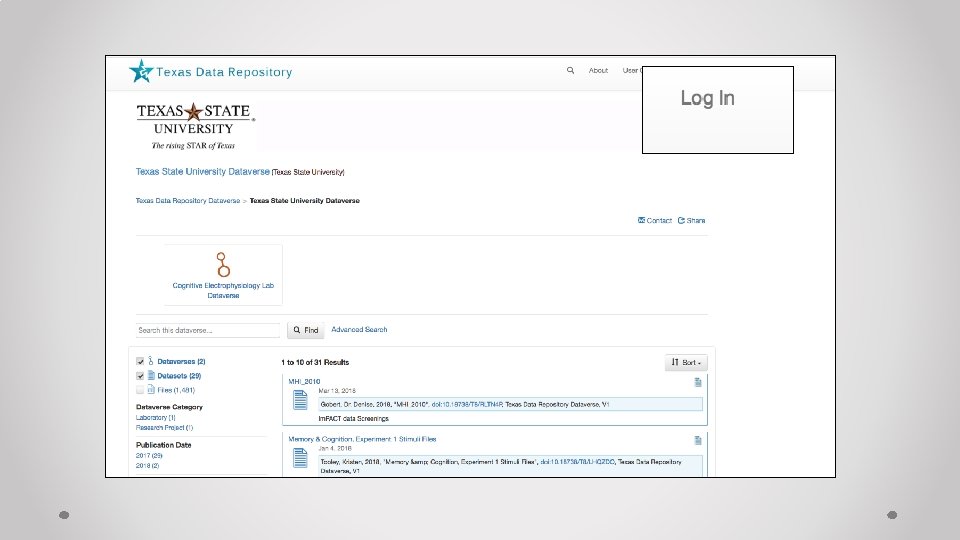Screen dimensions: 960x540
Task: Click the Texas Data Repository star logo
Action: [x=141, y=71]
